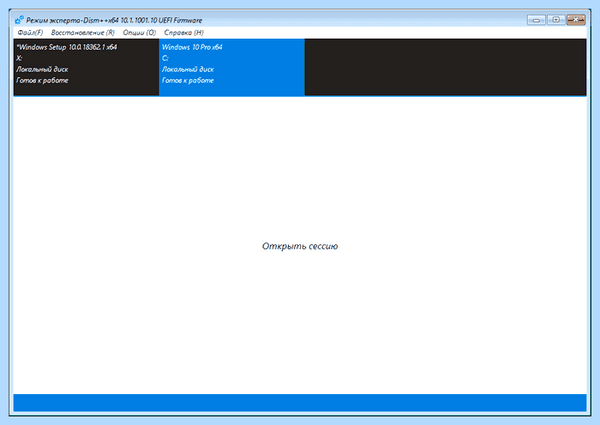The height and width of the screenshot is (425, 600).
Task: Select the Windows Setup 10.0.18362.1 x64 image tile
Action: pos(86,67)
